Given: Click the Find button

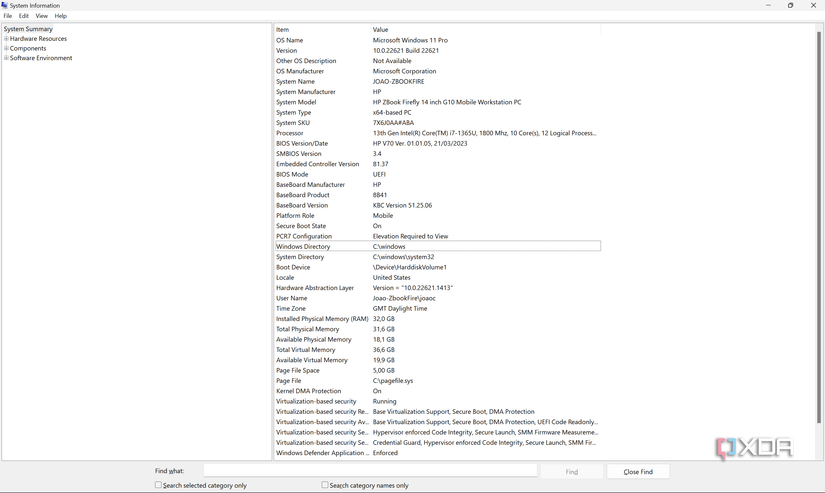Looking at the screenshot, I should click(x=571, y=471).
